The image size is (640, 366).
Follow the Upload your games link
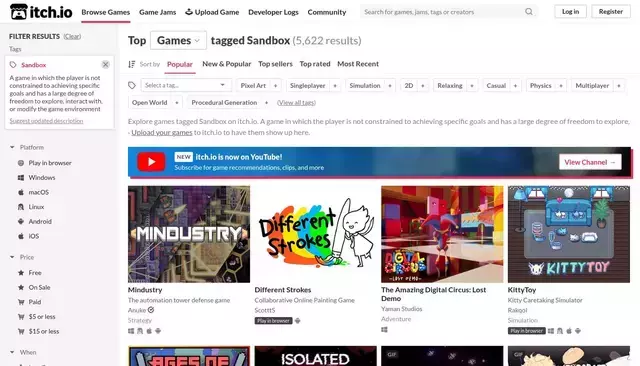coord(162,133)
